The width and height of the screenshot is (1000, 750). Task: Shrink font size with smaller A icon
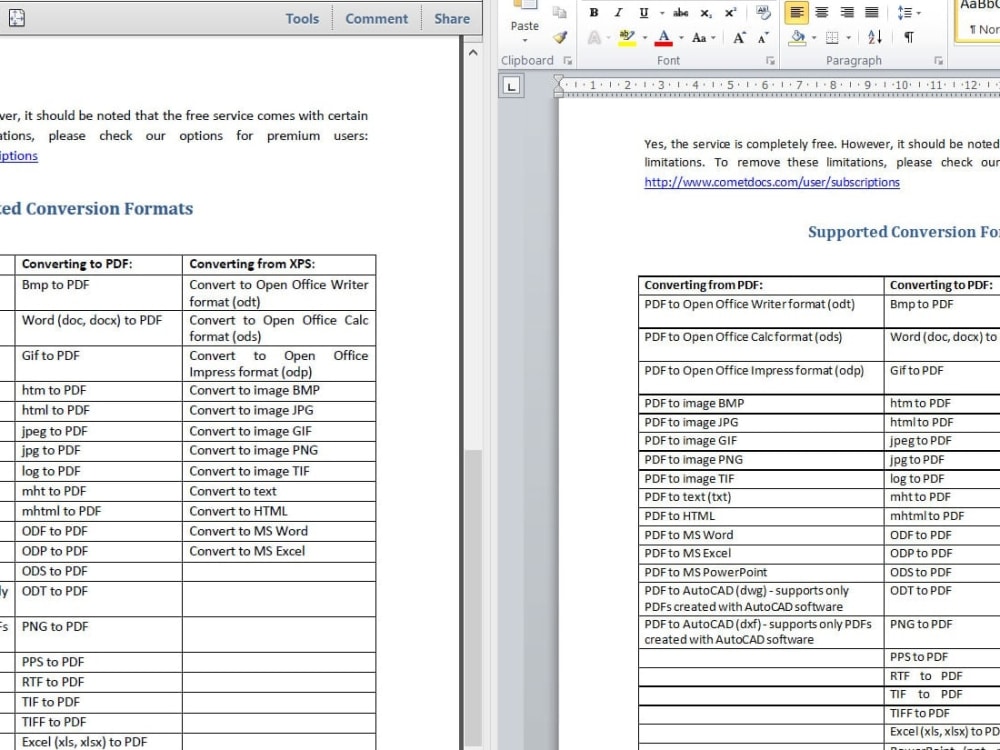(x=763, y=38)
